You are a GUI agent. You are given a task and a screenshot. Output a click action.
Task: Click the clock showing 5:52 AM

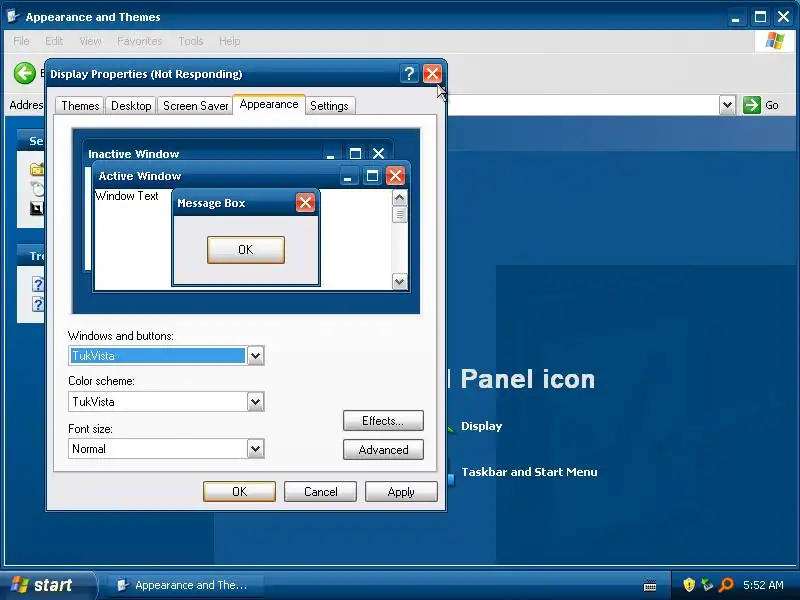763,585
